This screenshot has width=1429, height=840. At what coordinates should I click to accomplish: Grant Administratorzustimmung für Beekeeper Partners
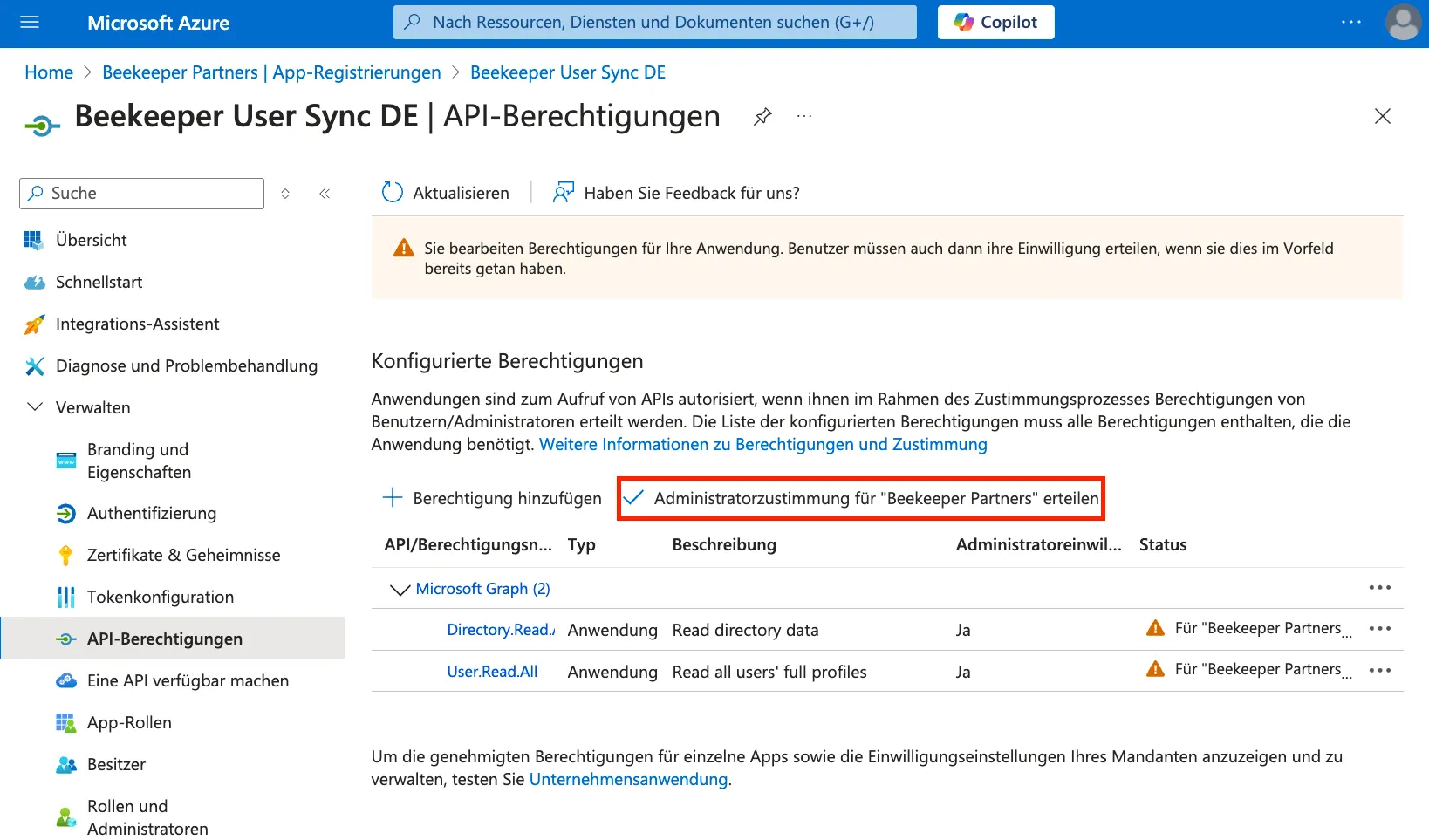(861, 498)
